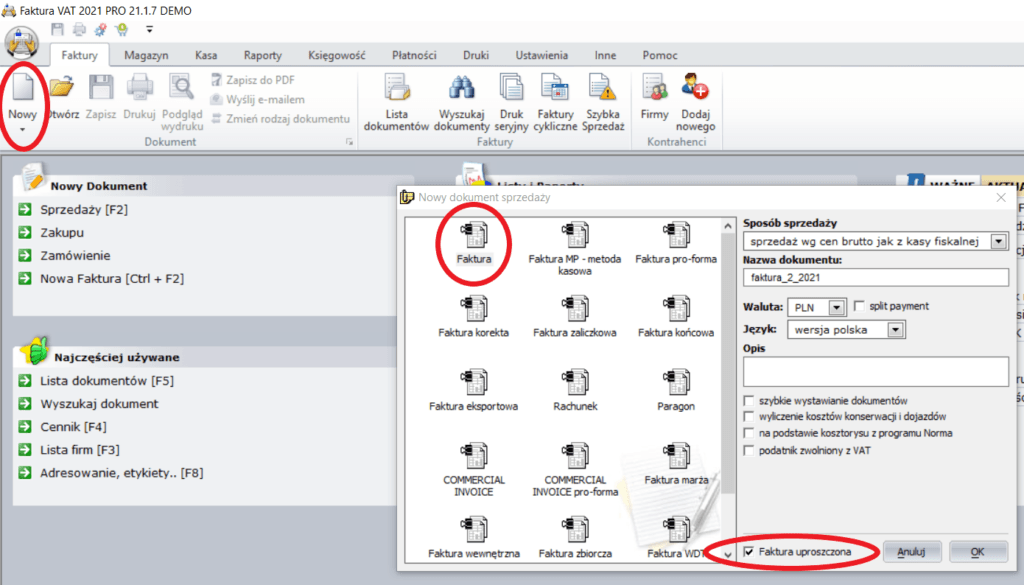Uncheck Faktura uproszczona checkbox

pos(749,552)
